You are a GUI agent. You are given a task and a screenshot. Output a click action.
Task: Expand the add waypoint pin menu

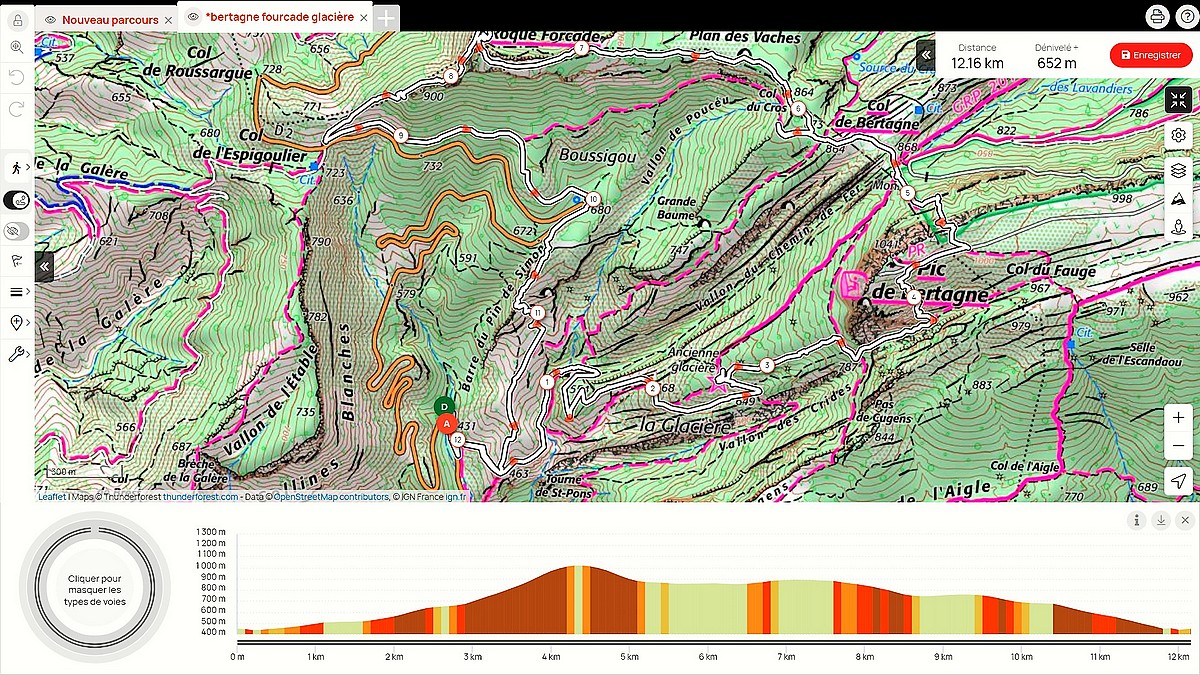(x=17, y=323)
